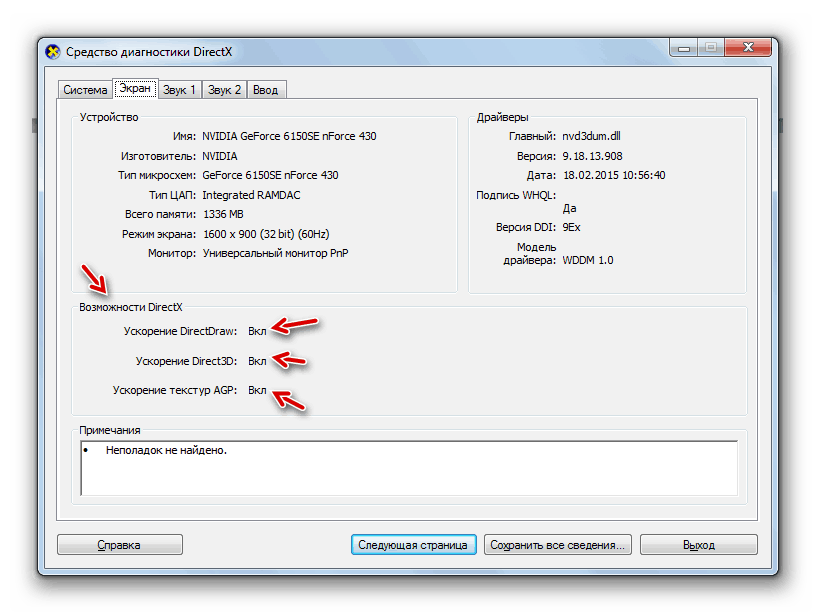
Task: Click the Вкл value for Ускорение Direct3D
Action: pyautogui.click(x=257, y=360)
